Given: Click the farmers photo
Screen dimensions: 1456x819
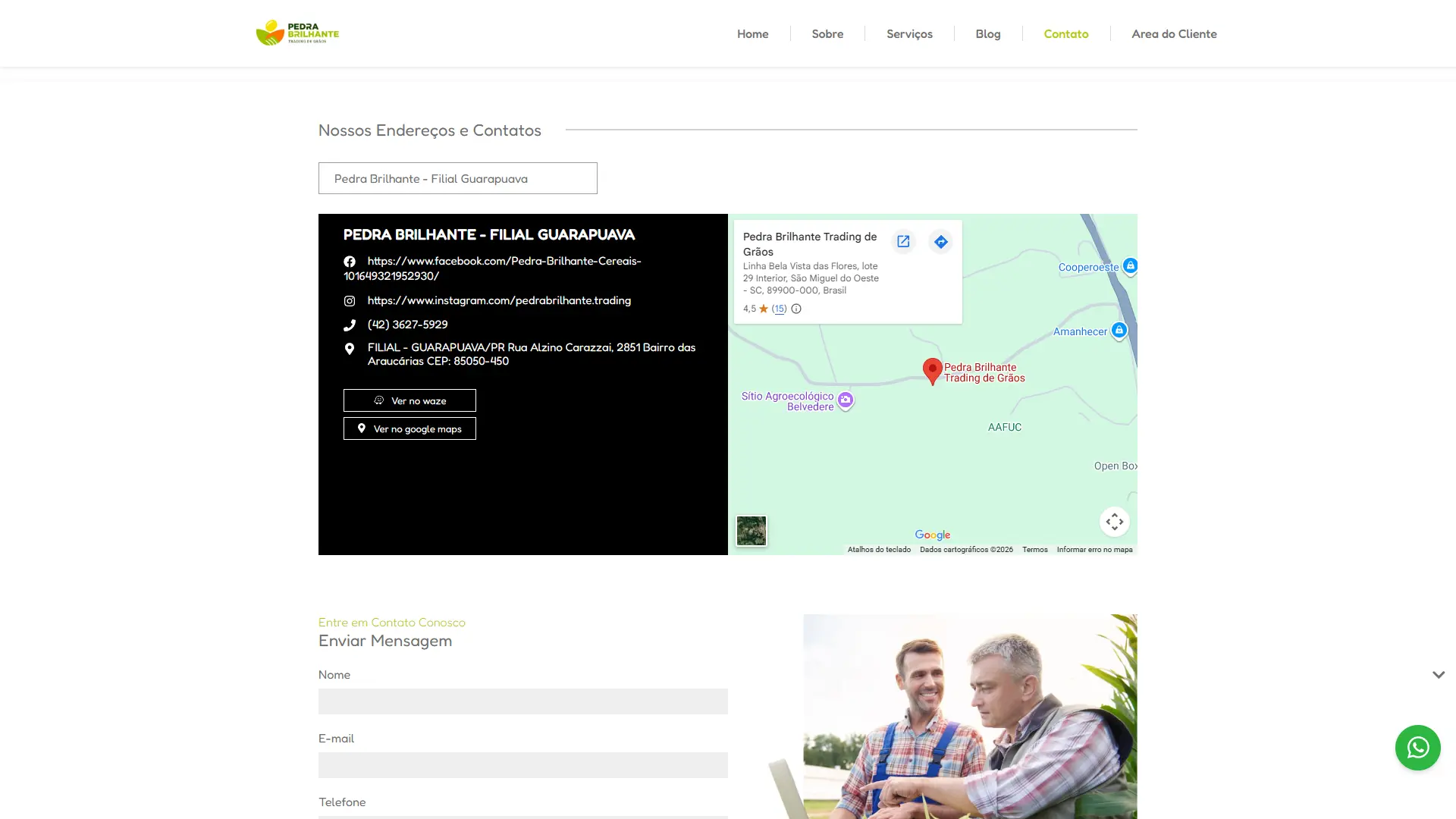Looking at the screenshot, I should [952, 717].
